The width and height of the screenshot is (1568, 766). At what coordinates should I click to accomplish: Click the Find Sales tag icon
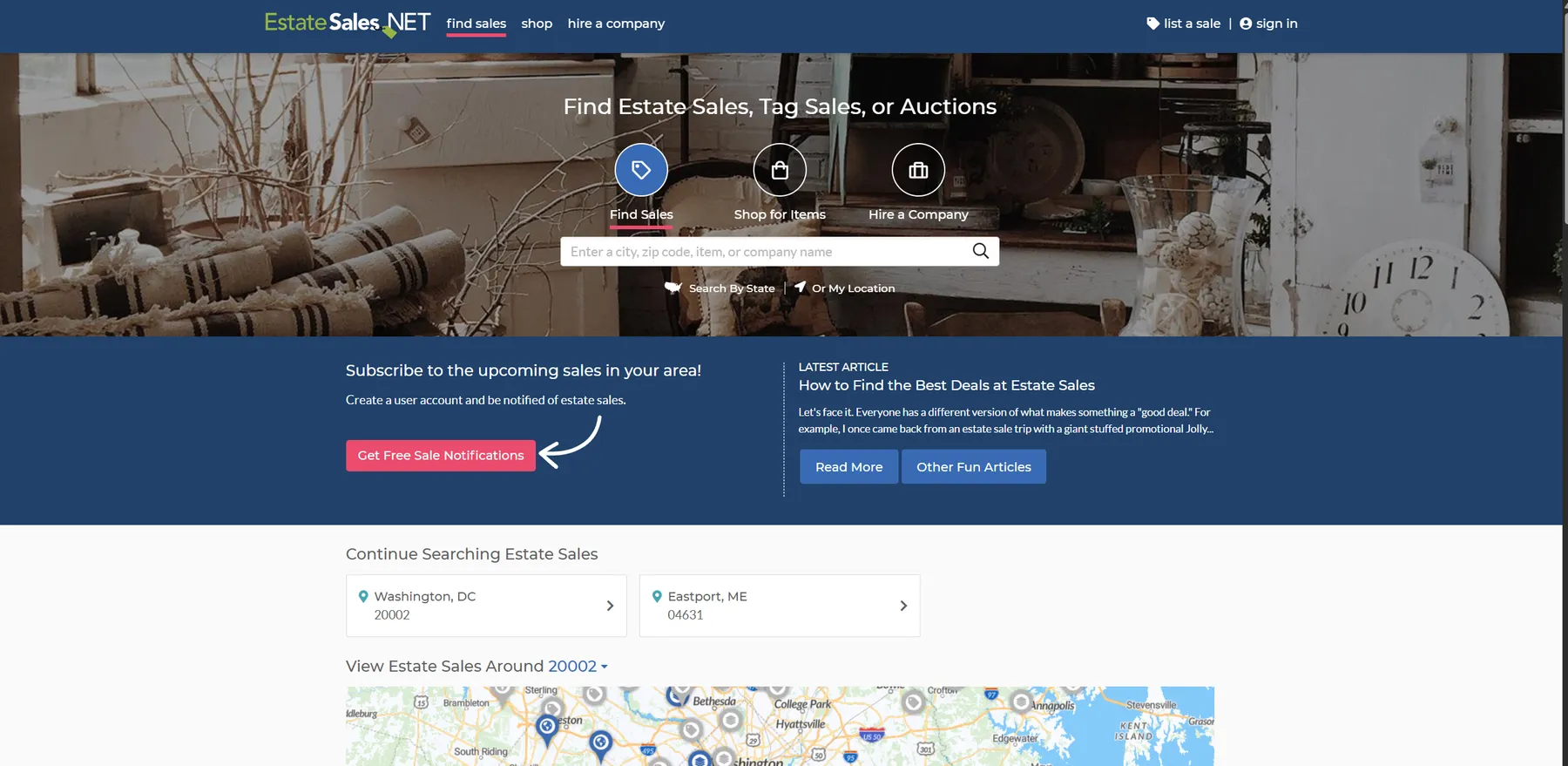(641, 170)
